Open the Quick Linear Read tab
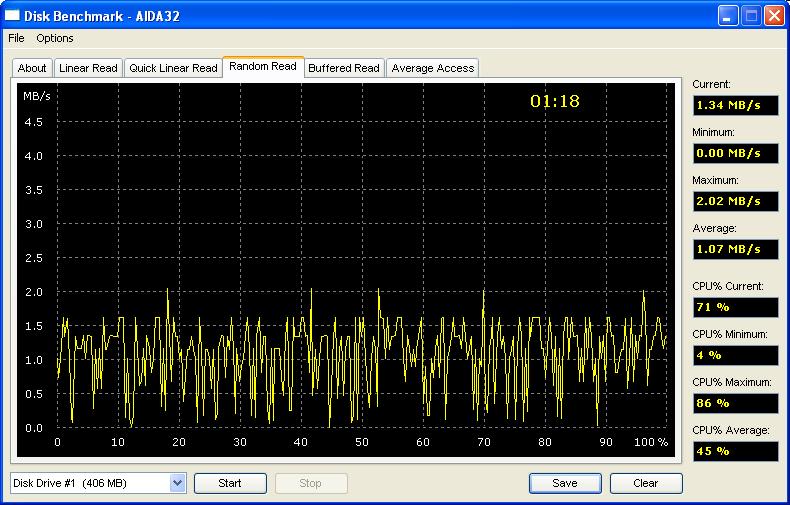Viewport: 790px width, 505px height. (173, 68)
